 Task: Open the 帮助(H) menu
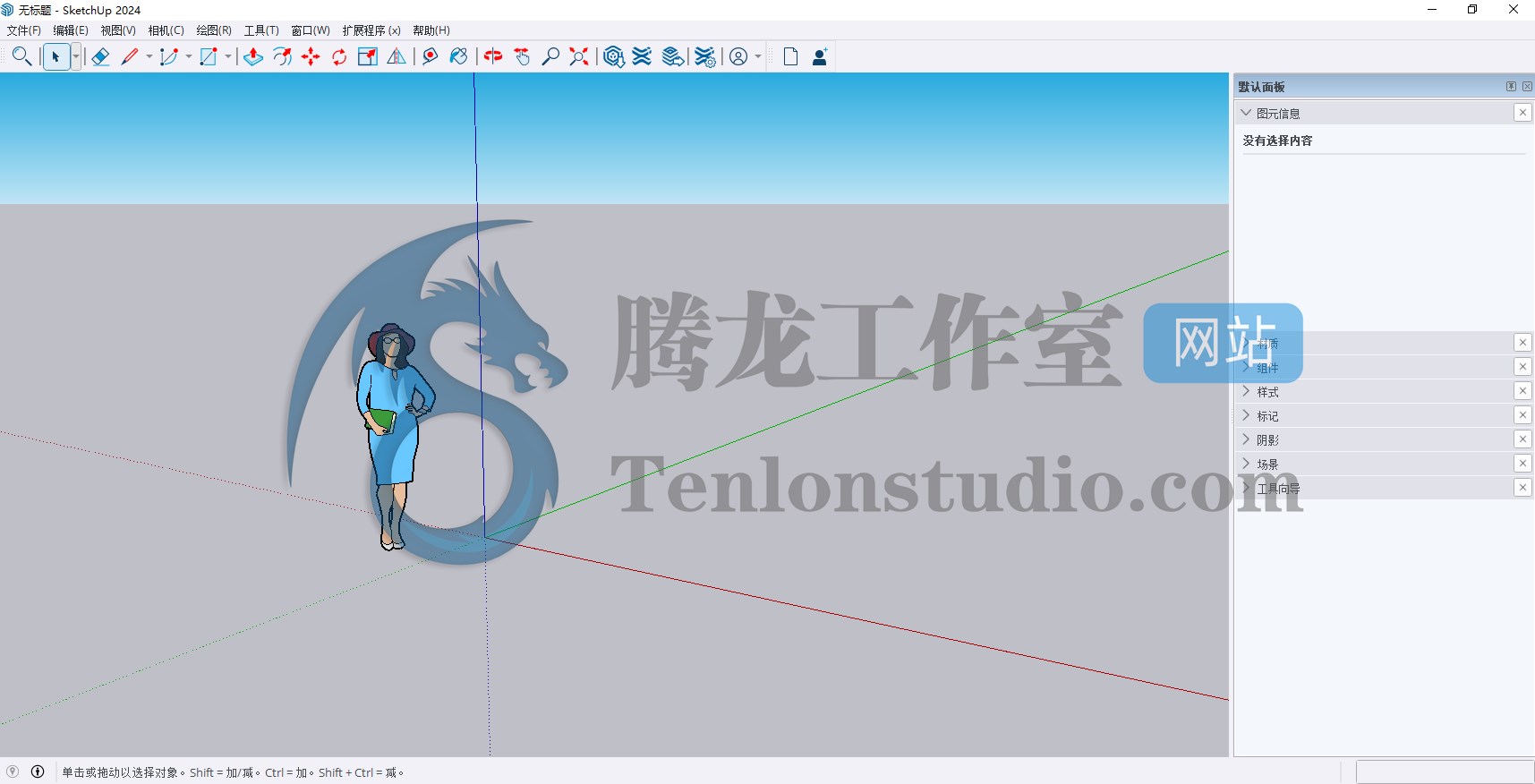pos(431,30)
